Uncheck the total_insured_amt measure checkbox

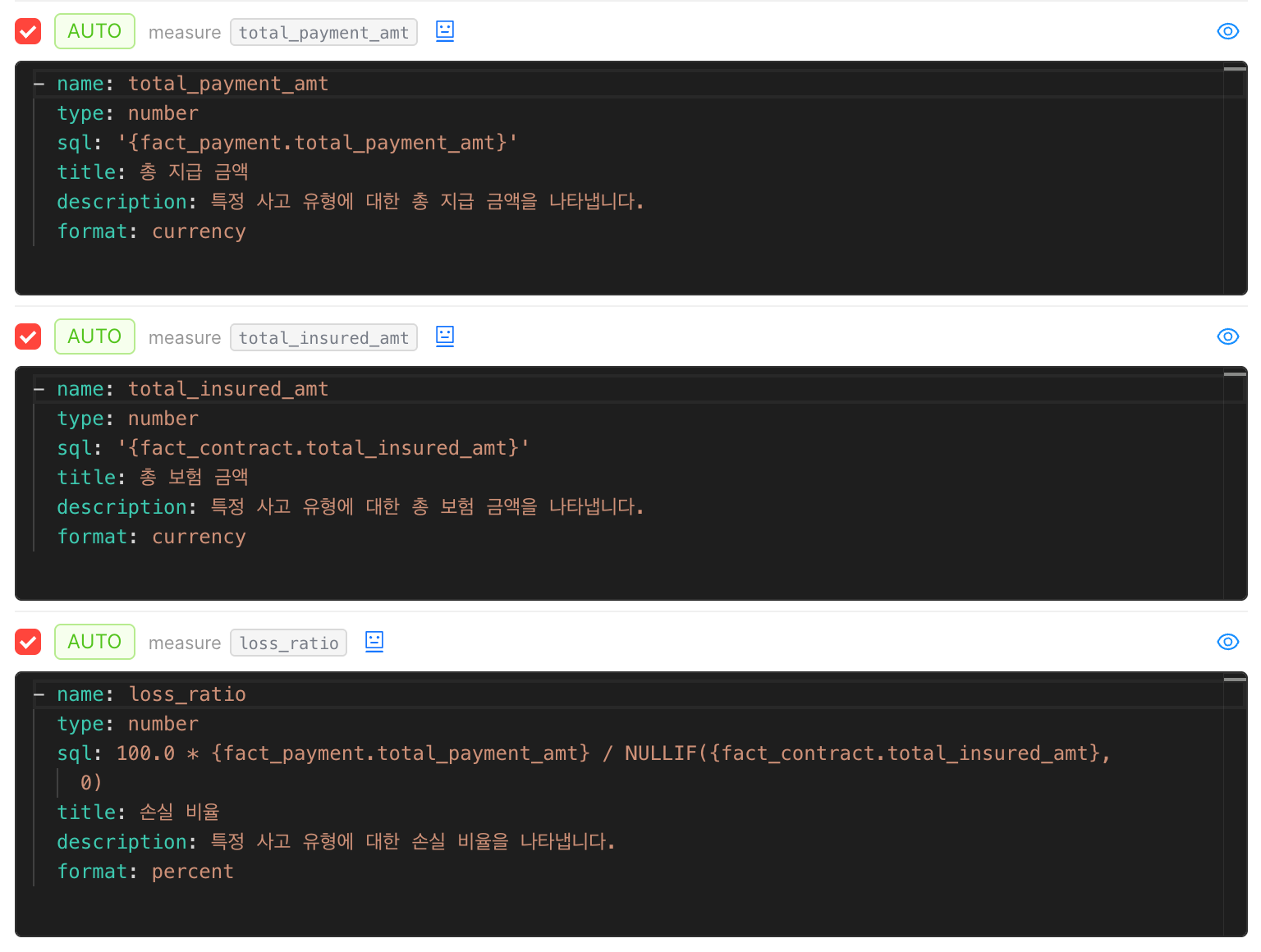point(28,336)
